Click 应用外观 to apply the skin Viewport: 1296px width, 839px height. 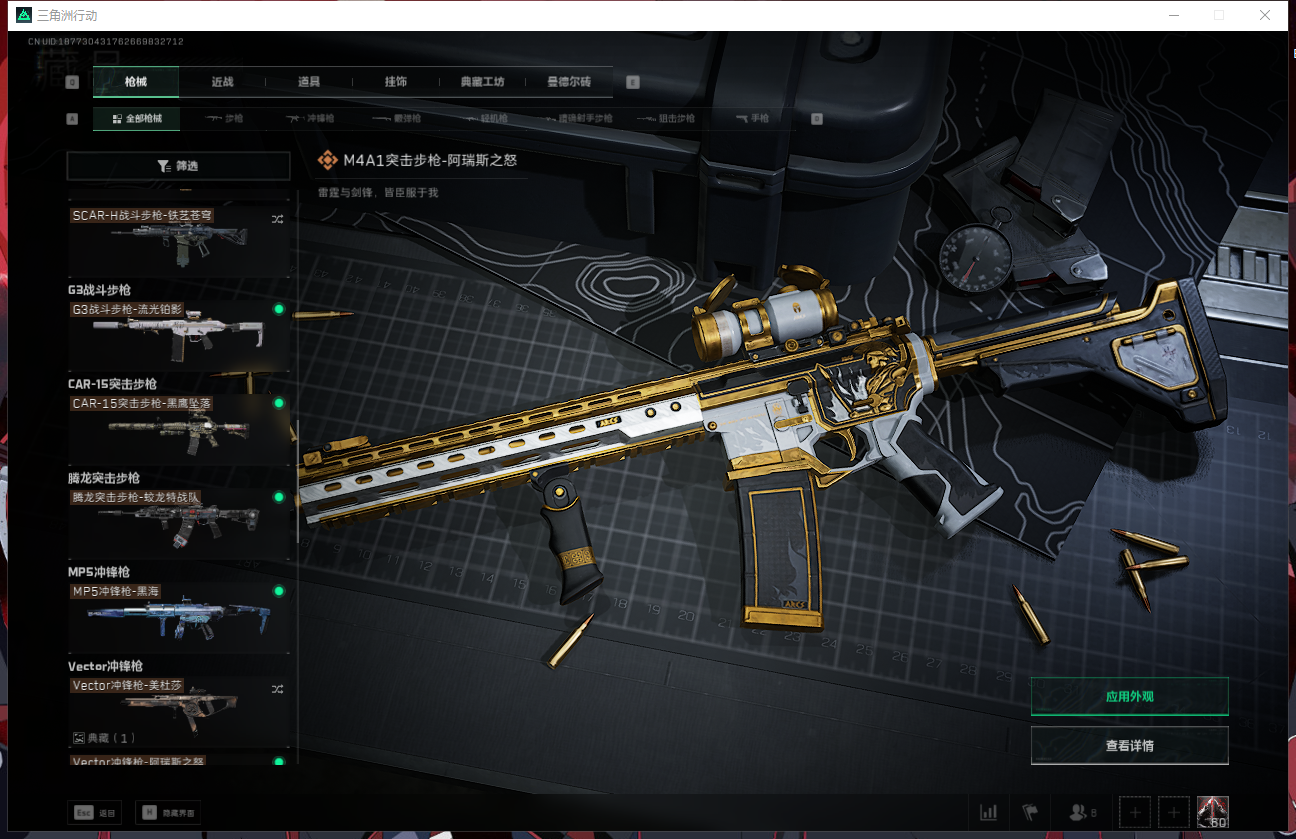[1129, 696]
